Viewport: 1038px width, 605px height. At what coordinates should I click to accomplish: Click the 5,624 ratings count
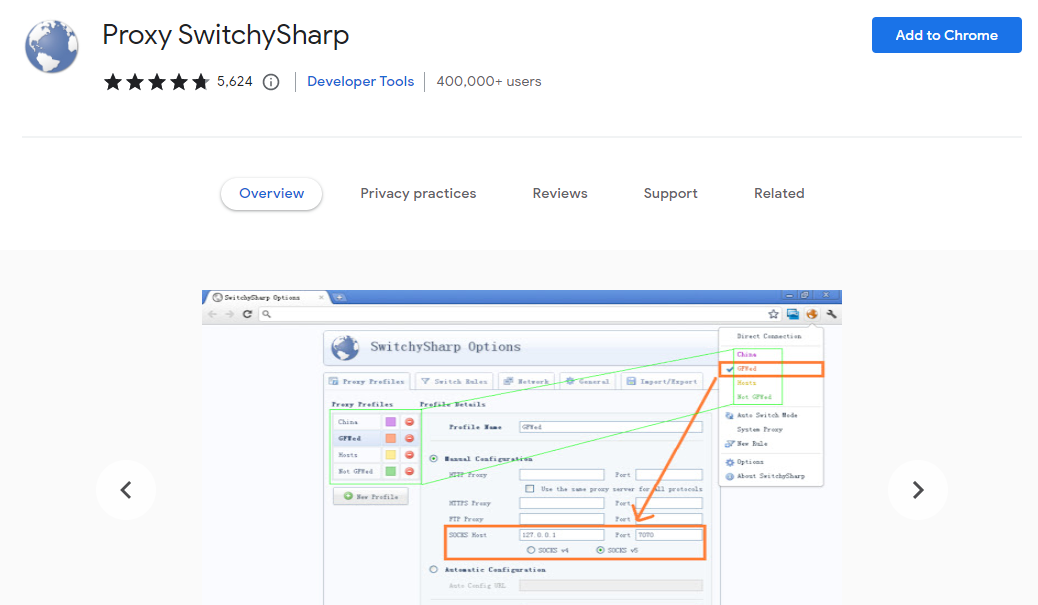pos(235,81)
